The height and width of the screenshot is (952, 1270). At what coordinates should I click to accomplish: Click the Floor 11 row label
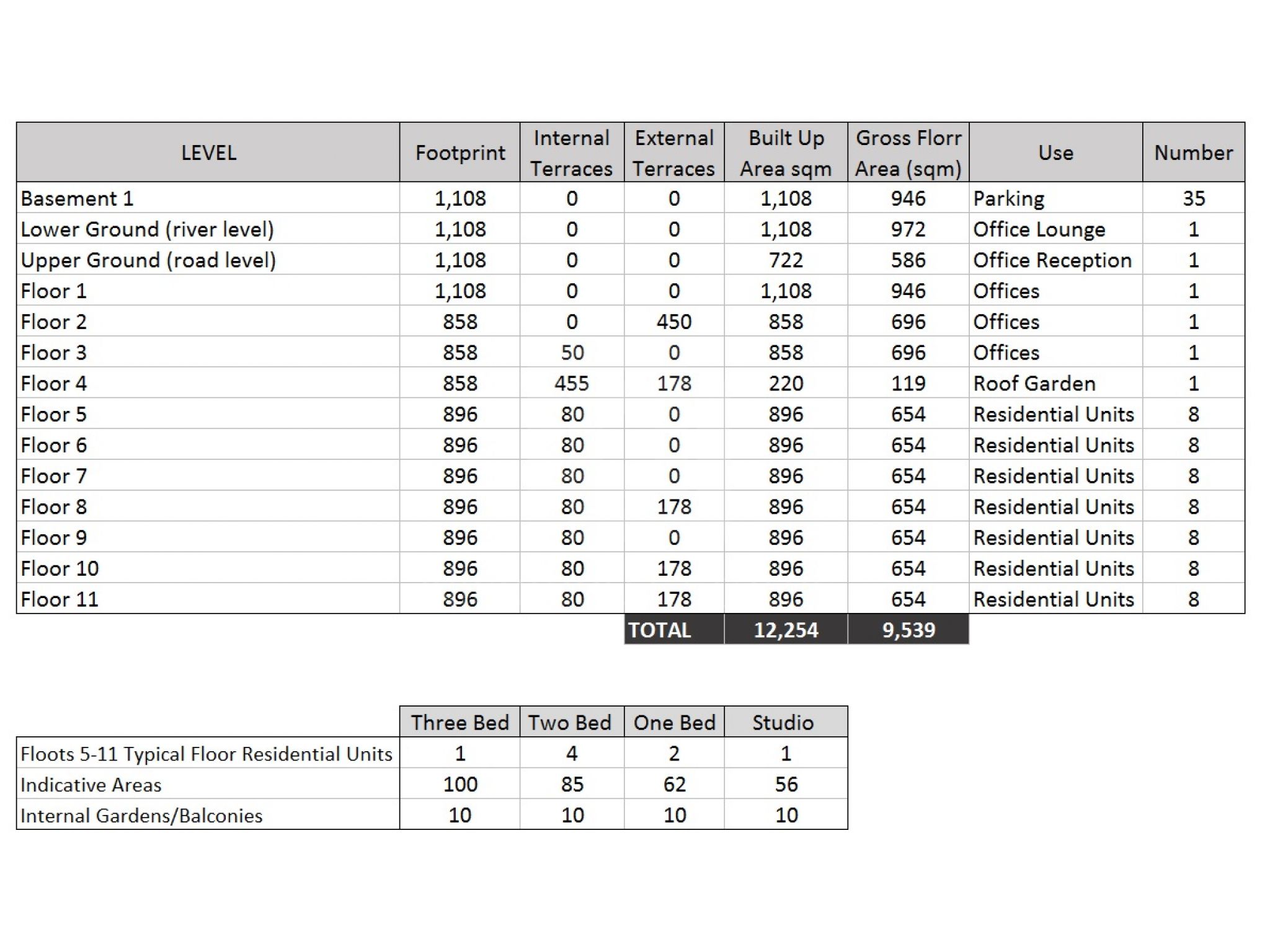point(60,599)
